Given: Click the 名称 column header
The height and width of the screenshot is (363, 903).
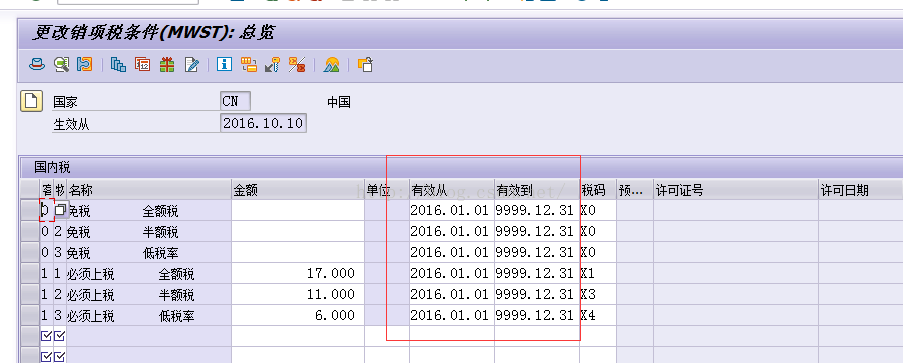Looking at the screenshot, I should [149, 190].
